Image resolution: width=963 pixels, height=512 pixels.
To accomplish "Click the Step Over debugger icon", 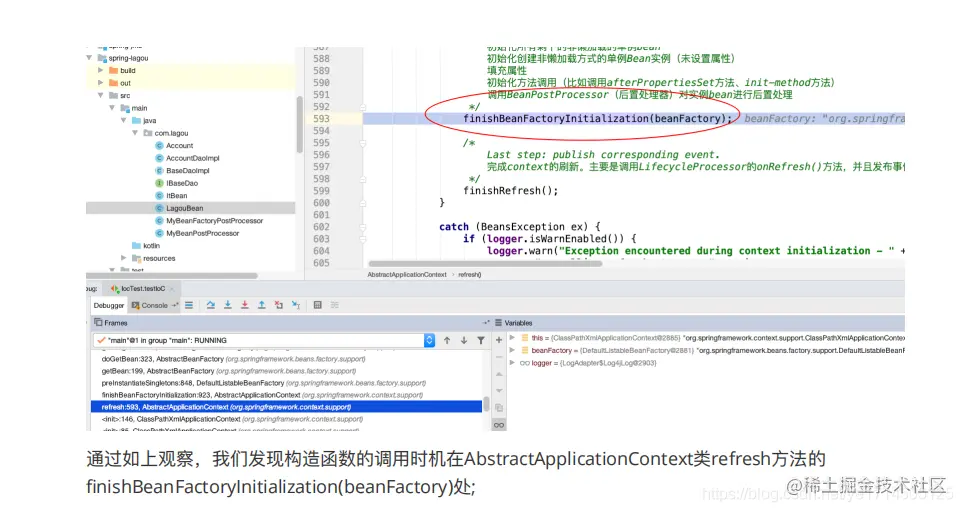I will coord(211,305).
